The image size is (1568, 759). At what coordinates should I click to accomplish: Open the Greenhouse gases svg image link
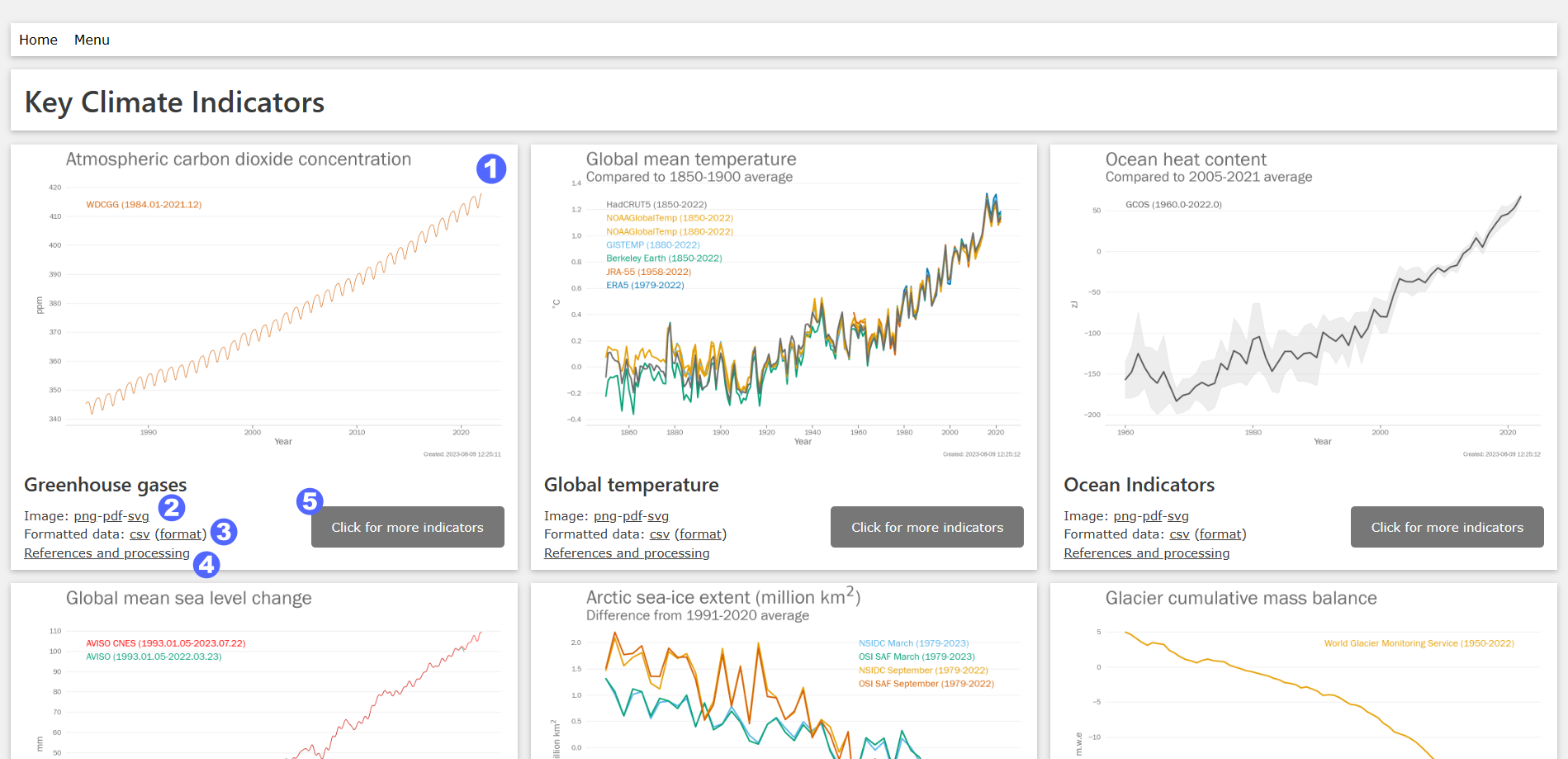139,516
